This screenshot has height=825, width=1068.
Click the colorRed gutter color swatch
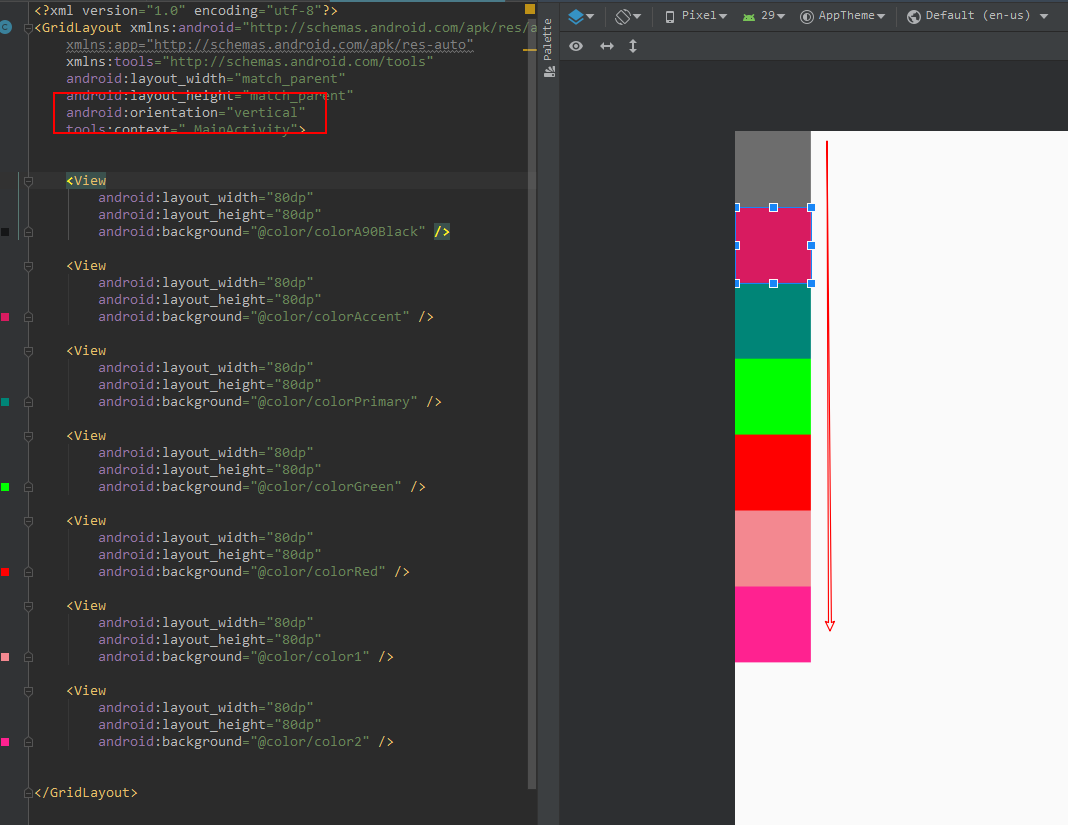pos(5,572)
